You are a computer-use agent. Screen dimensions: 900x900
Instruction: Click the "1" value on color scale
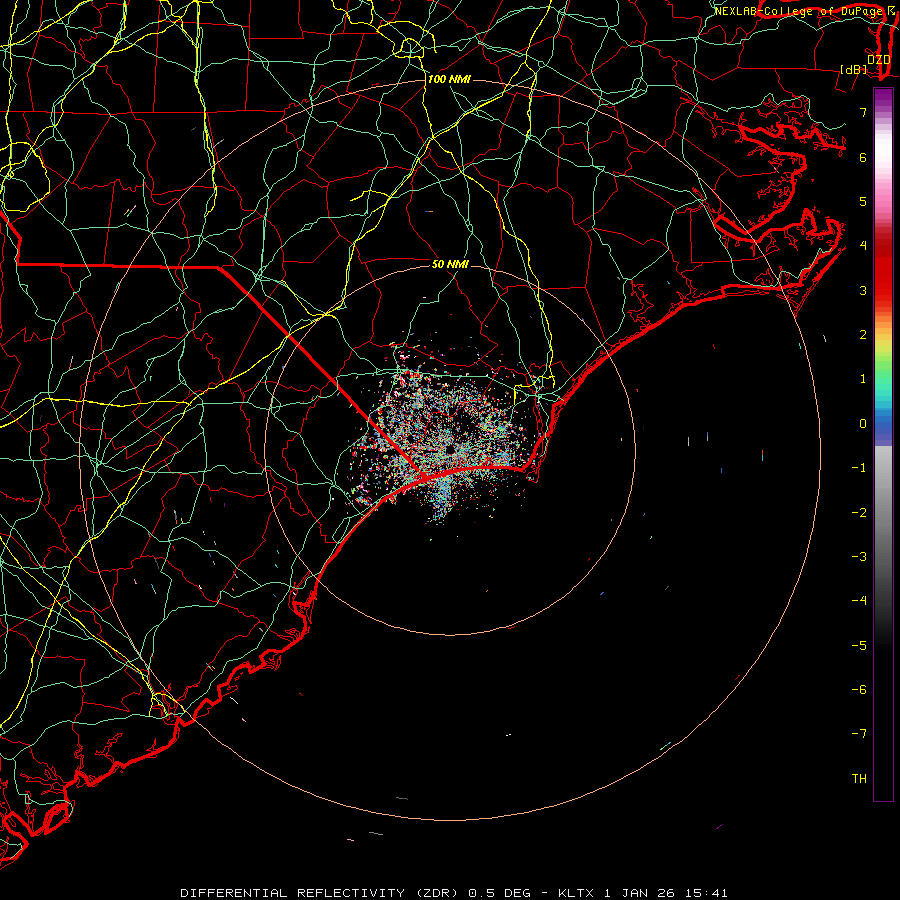click(x=863, y=379)
